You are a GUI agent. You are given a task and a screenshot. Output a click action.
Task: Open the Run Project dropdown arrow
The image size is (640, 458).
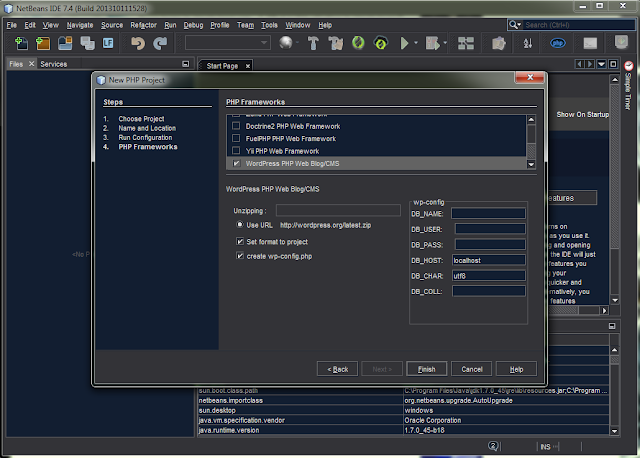(416, 43)
